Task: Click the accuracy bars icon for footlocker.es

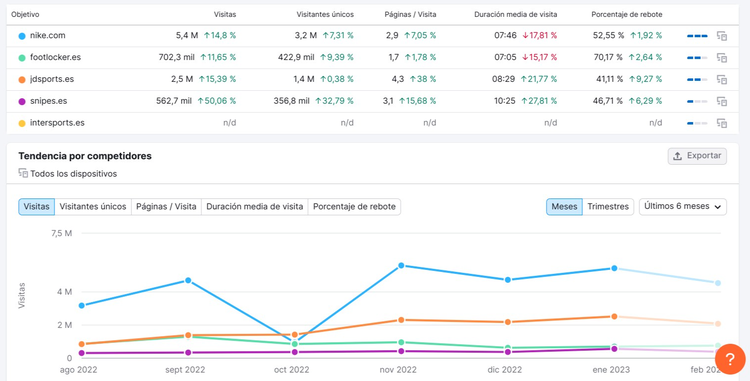Action: click(x=697, y=58)
